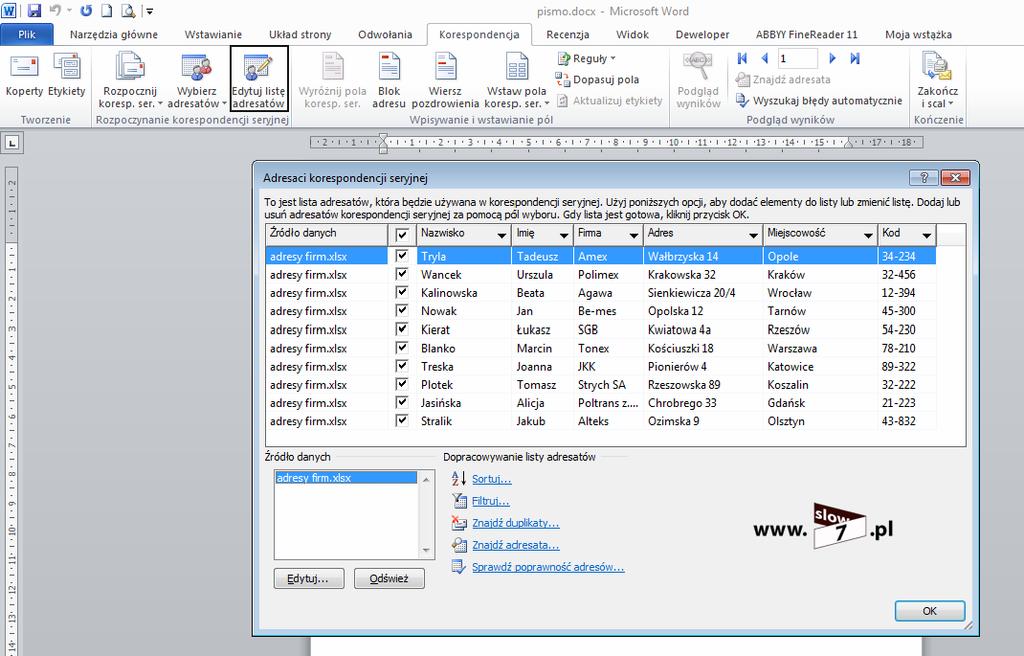The image size is (1024, 656).
Task: Uncheck the Wancek recipient checkbox
Action: click(x=402, y=274)
